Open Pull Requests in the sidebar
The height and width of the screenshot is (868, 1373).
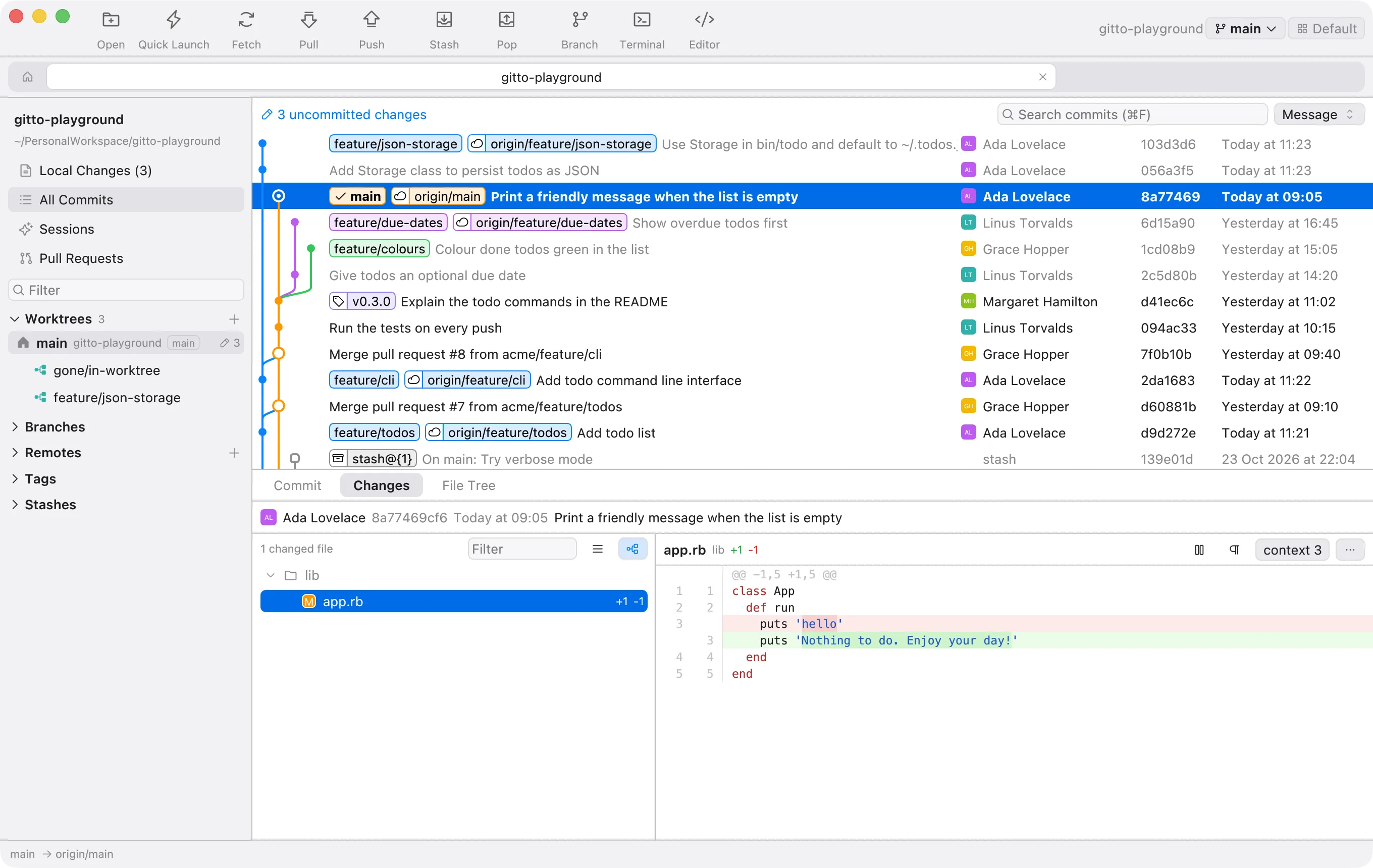coord(126,258)
